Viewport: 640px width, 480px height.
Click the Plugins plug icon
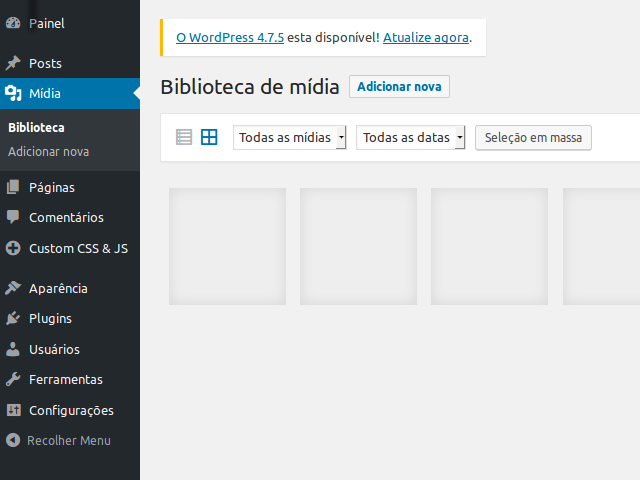click(13, 318)
